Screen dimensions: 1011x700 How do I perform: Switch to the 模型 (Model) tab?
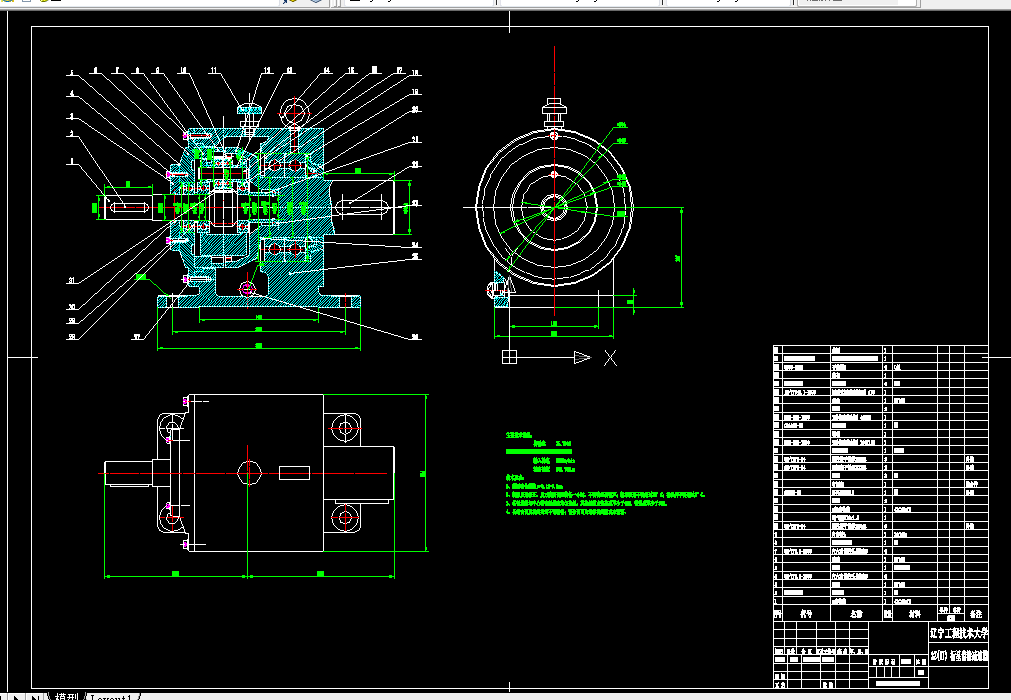[x=67, y=697]
